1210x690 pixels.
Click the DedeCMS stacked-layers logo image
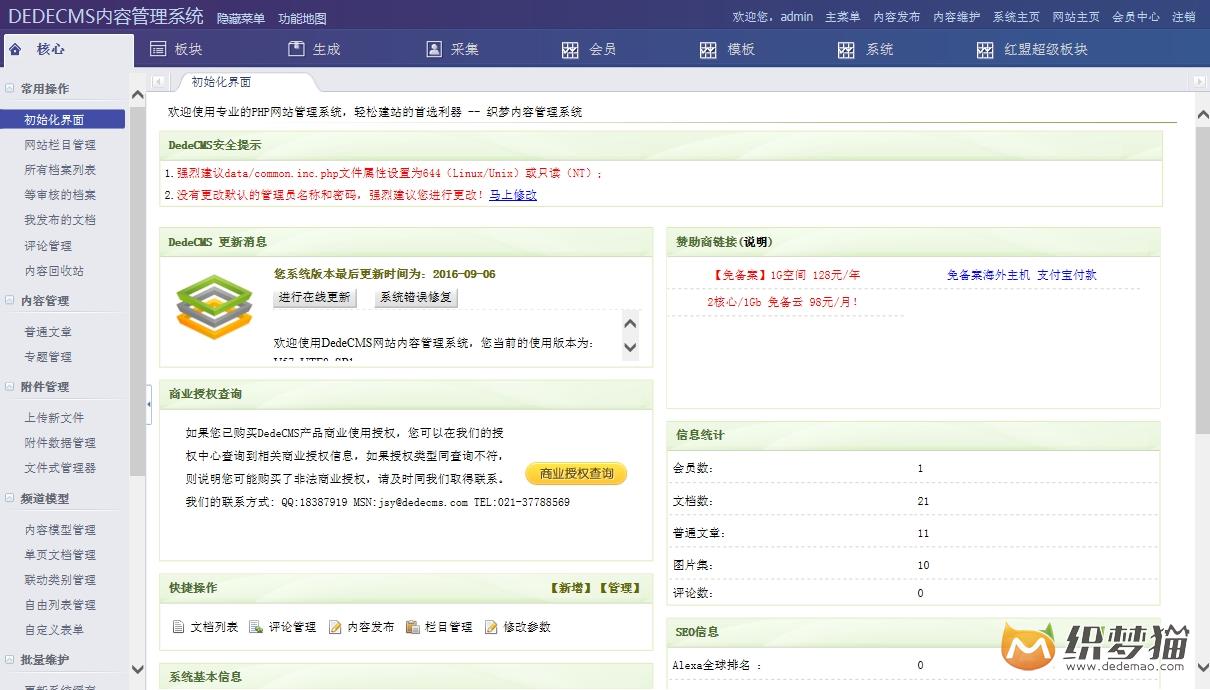[213, 305]
